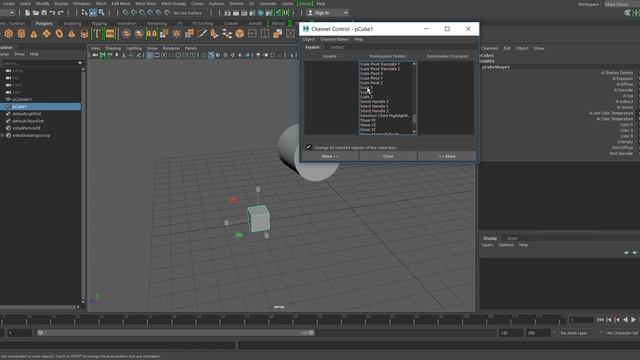Click the scroll down arrow in Nonkeyable Hidden list

pos(414,132)
